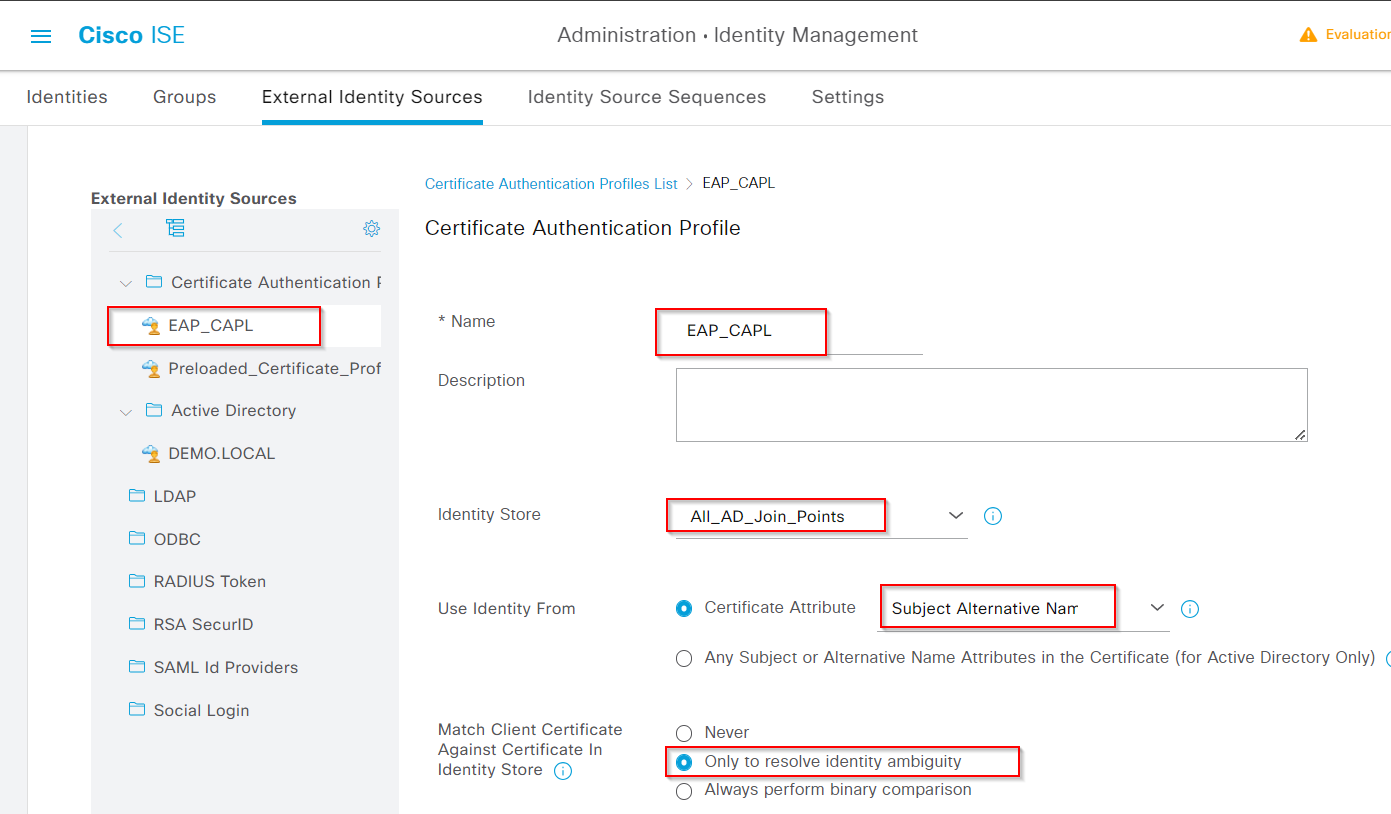Select EAP_CAPL in the sidebar tree
Screen dimensions: 1391x814
click(211, 325)
